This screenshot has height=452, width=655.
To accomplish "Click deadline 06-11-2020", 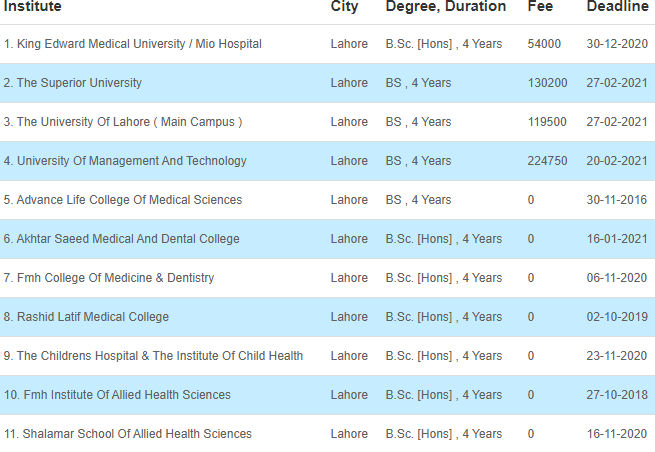I will click(617, 278).
